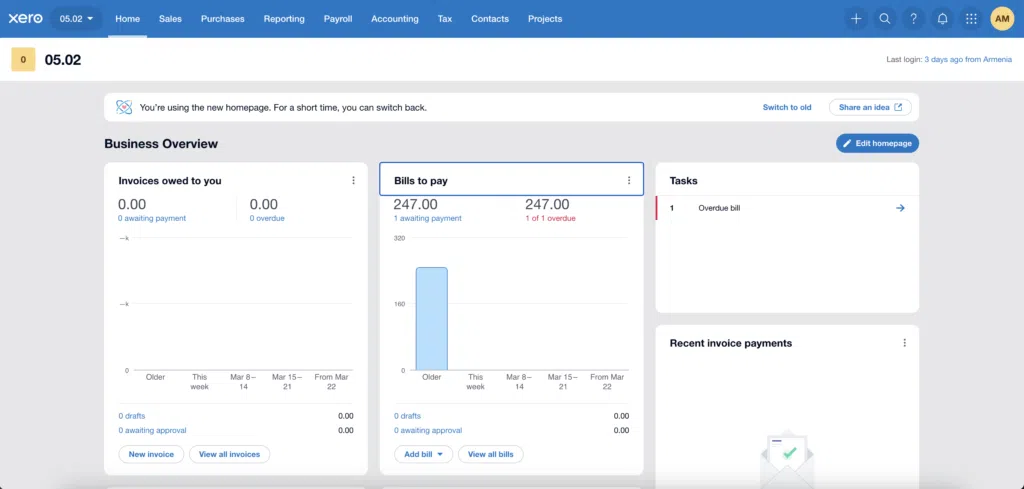This screenshot has width=1024, height=489.
Task: Click the Bills to pay card title
Action: click(421, 181)
